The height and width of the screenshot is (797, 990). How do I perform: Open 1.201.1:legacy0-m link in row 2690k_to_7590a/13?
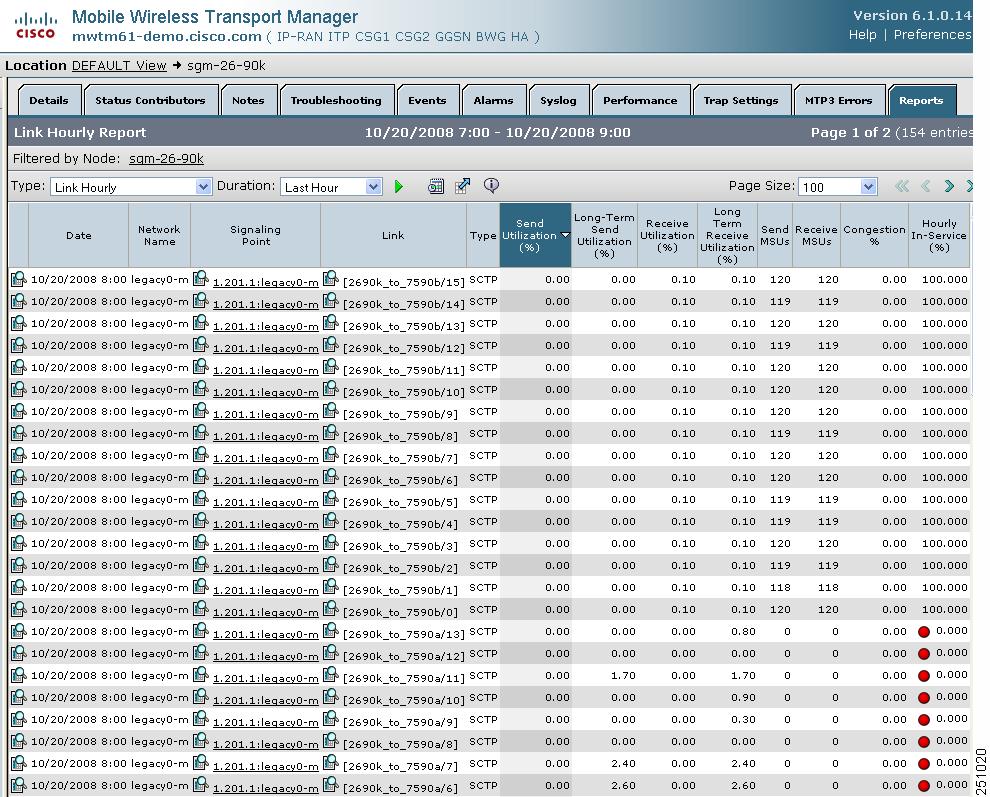(266, 633)
